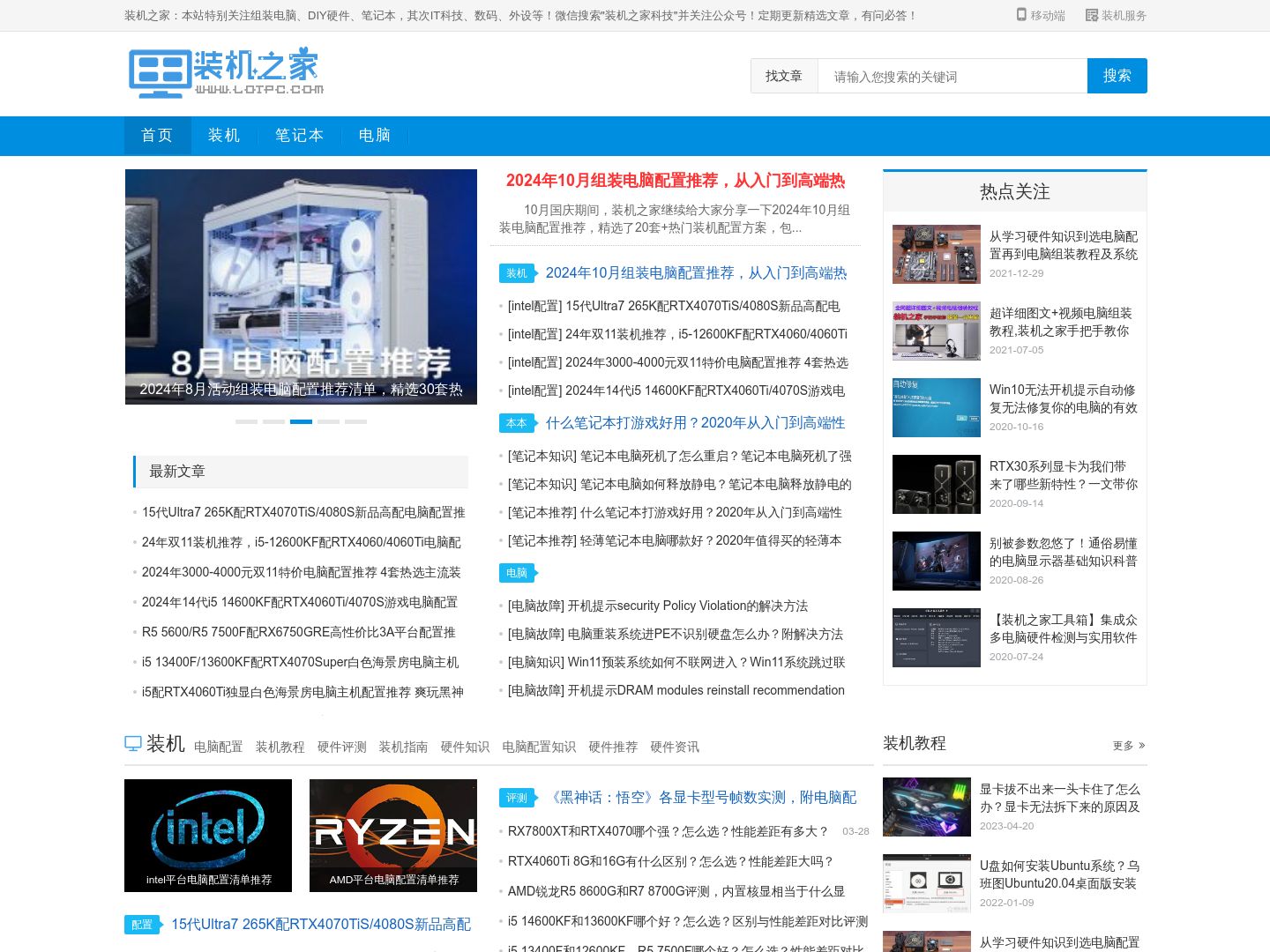Open [电脑故障] 开机提示security Policy Violation article
1270x952 pixels.
coord(658,606)
